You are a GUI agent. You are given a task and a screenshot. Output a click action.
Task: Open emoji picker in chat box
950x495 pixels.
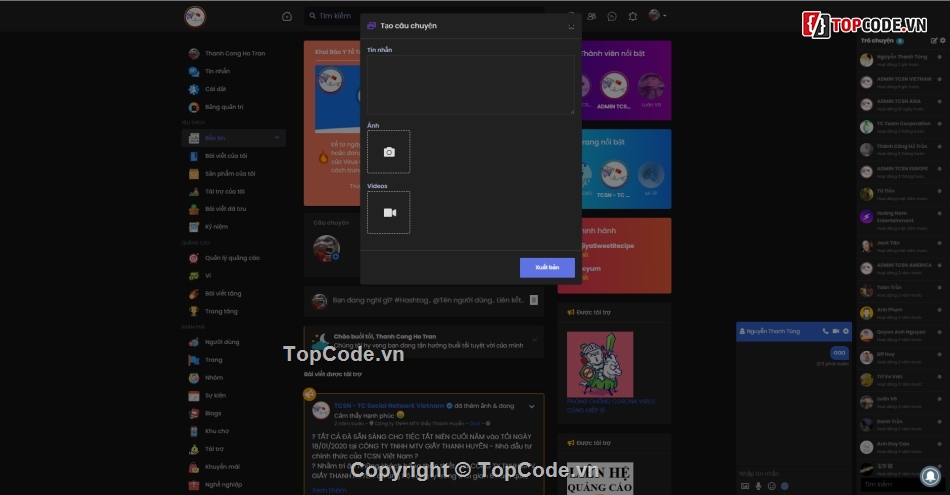[772, 486]
